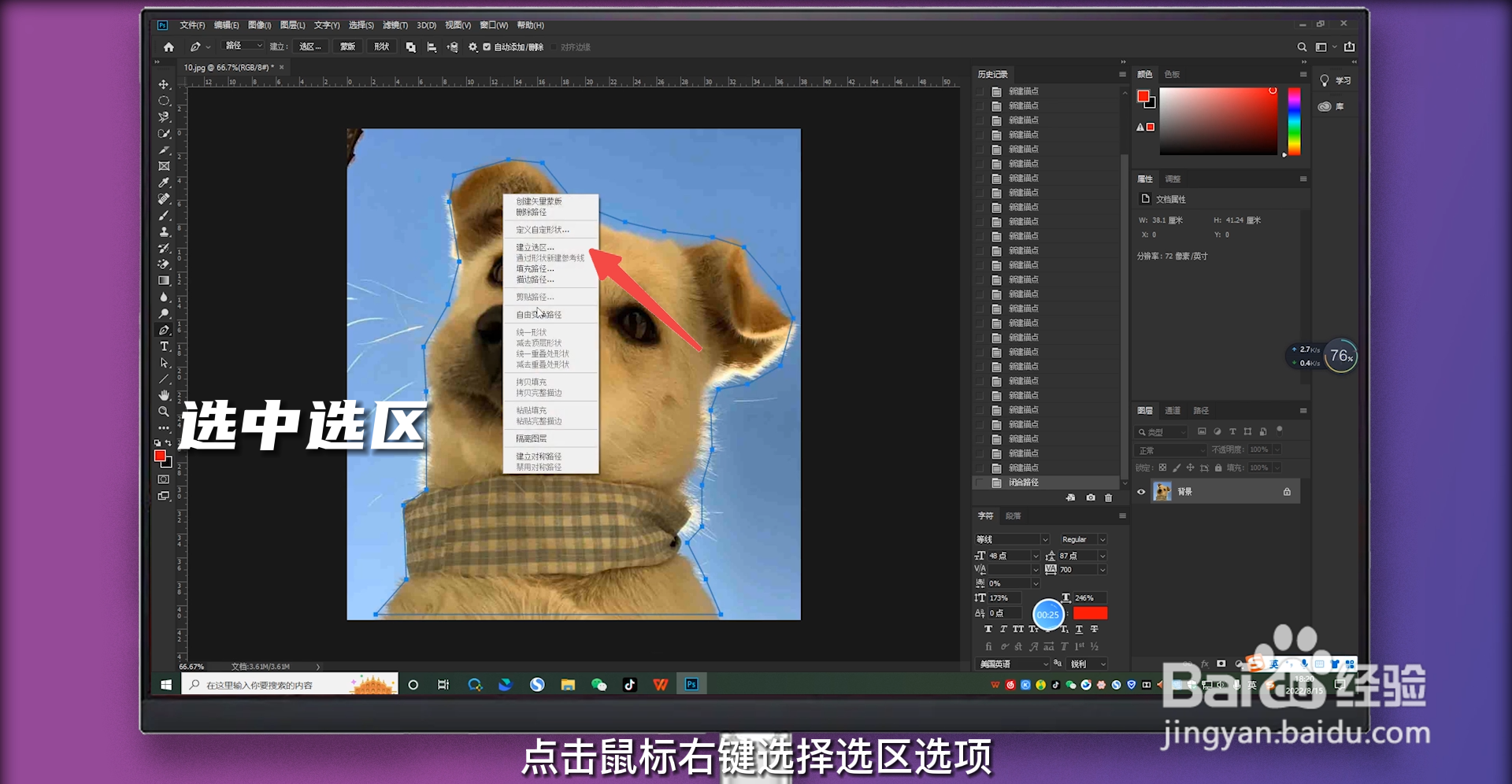Select the Frame tool in the toolbox
Viewport: 1512px width, 784px height.
164,166
